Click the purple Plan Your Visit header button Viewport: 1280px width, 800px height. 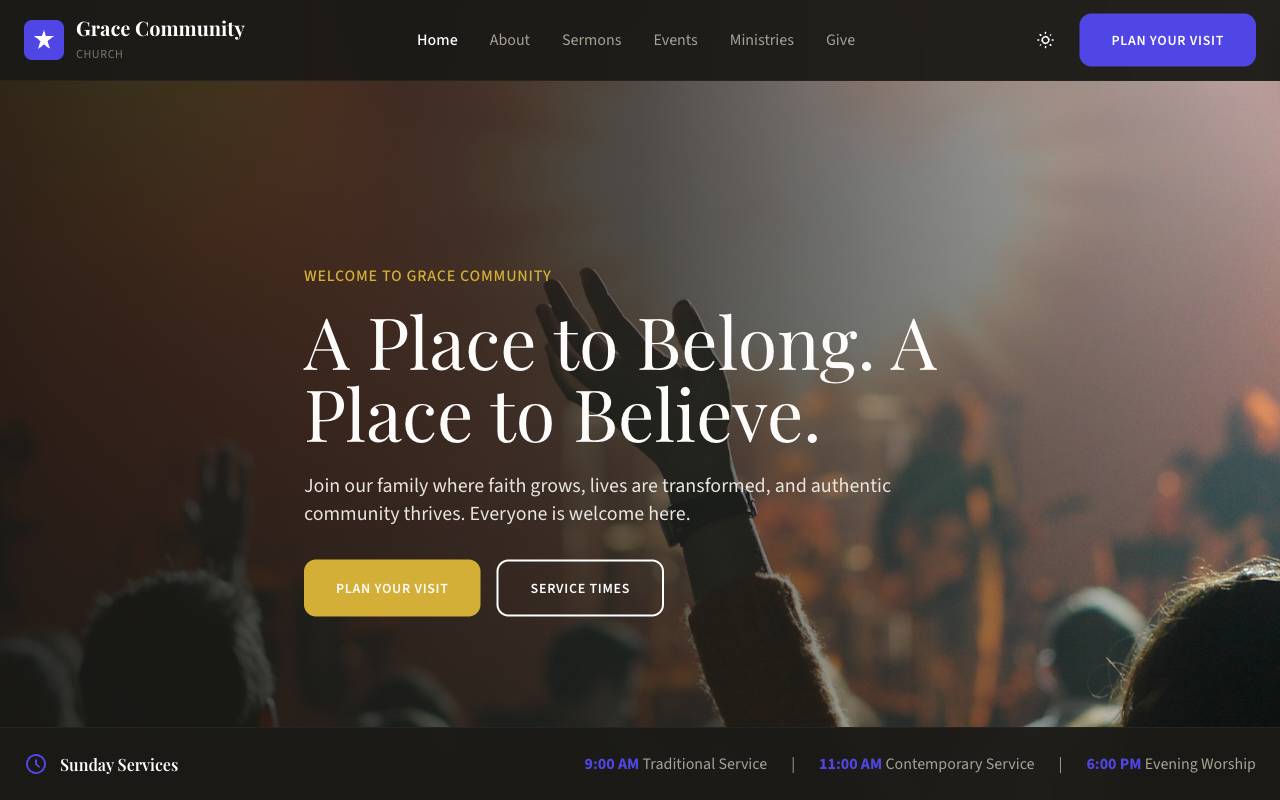1167,40
